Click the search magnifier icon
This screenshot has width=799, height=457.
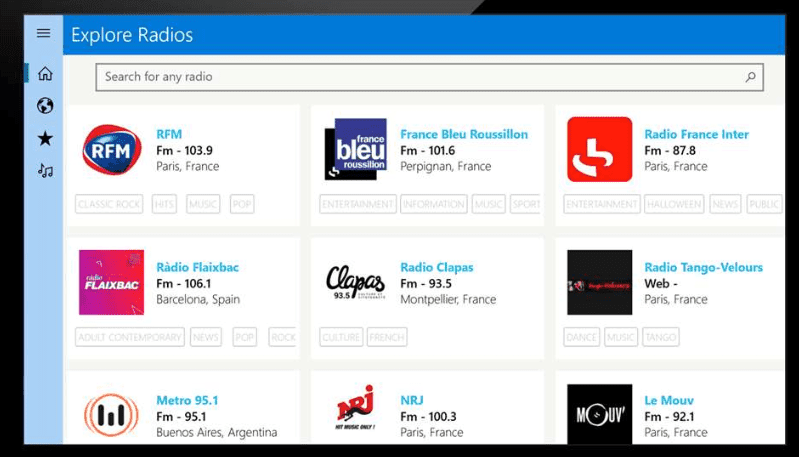coord(750,77)
